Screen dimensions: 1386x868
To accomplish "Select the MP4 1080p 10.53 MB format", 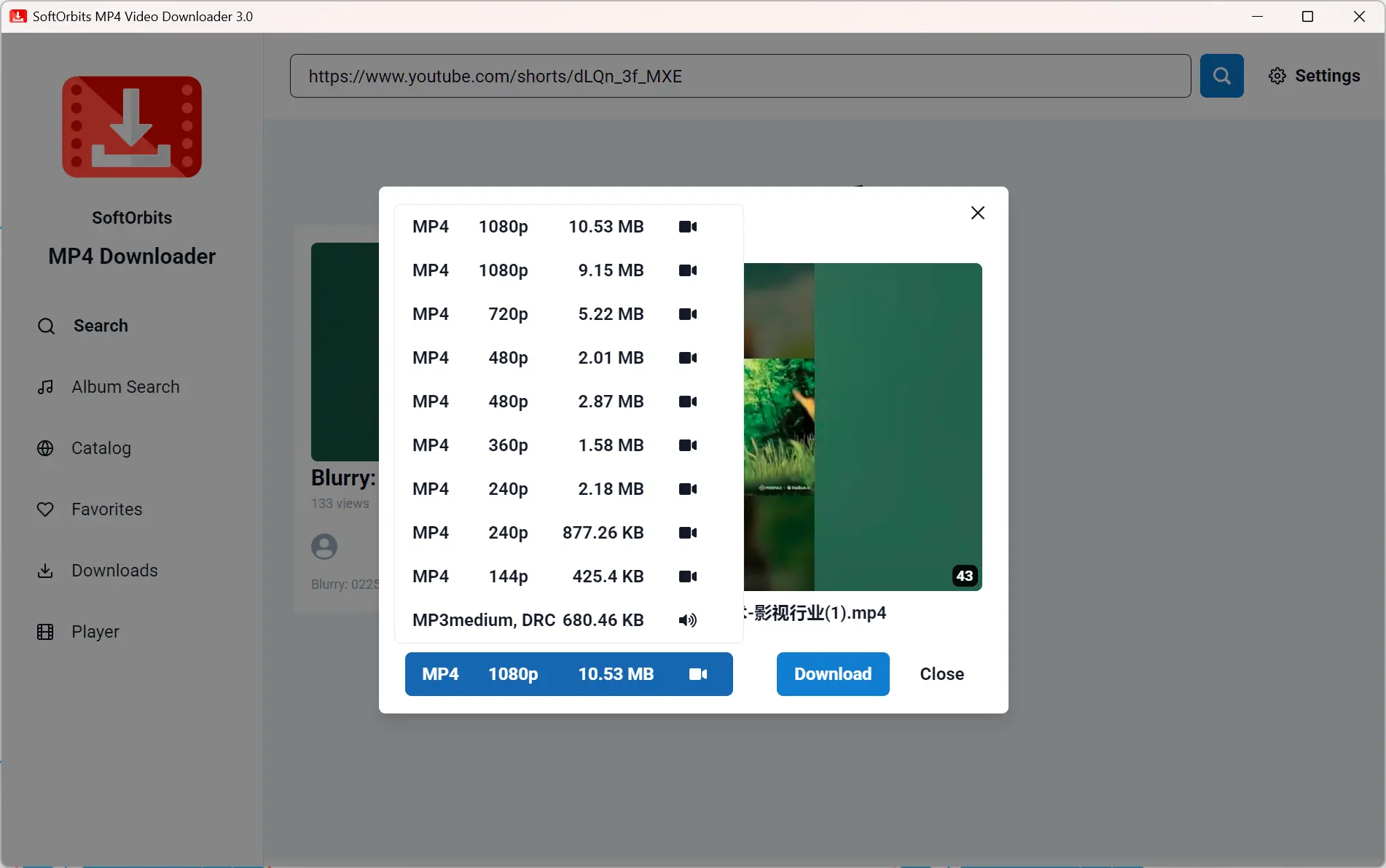I will (x=568, y=227).
